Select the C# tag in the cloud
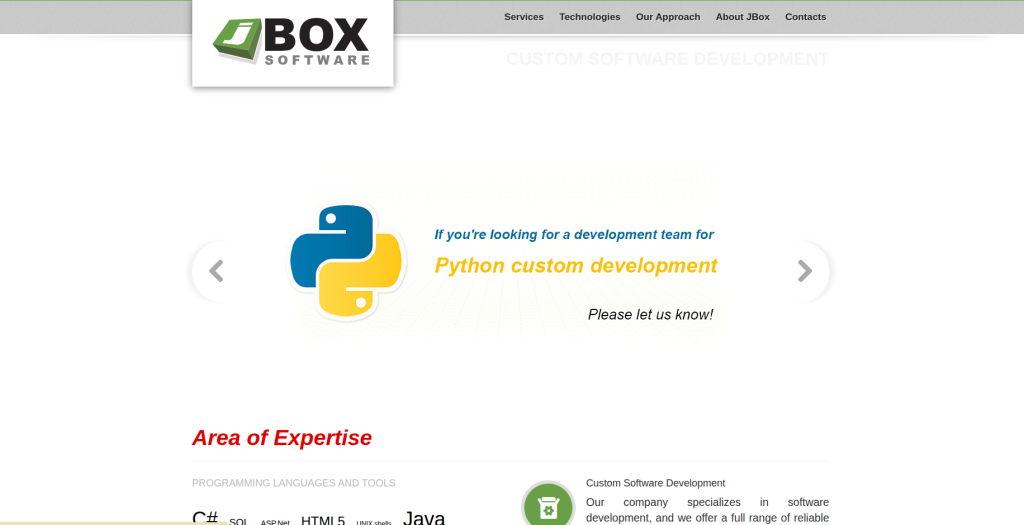Screen dimensions: 1024x525 click(205, 518)
